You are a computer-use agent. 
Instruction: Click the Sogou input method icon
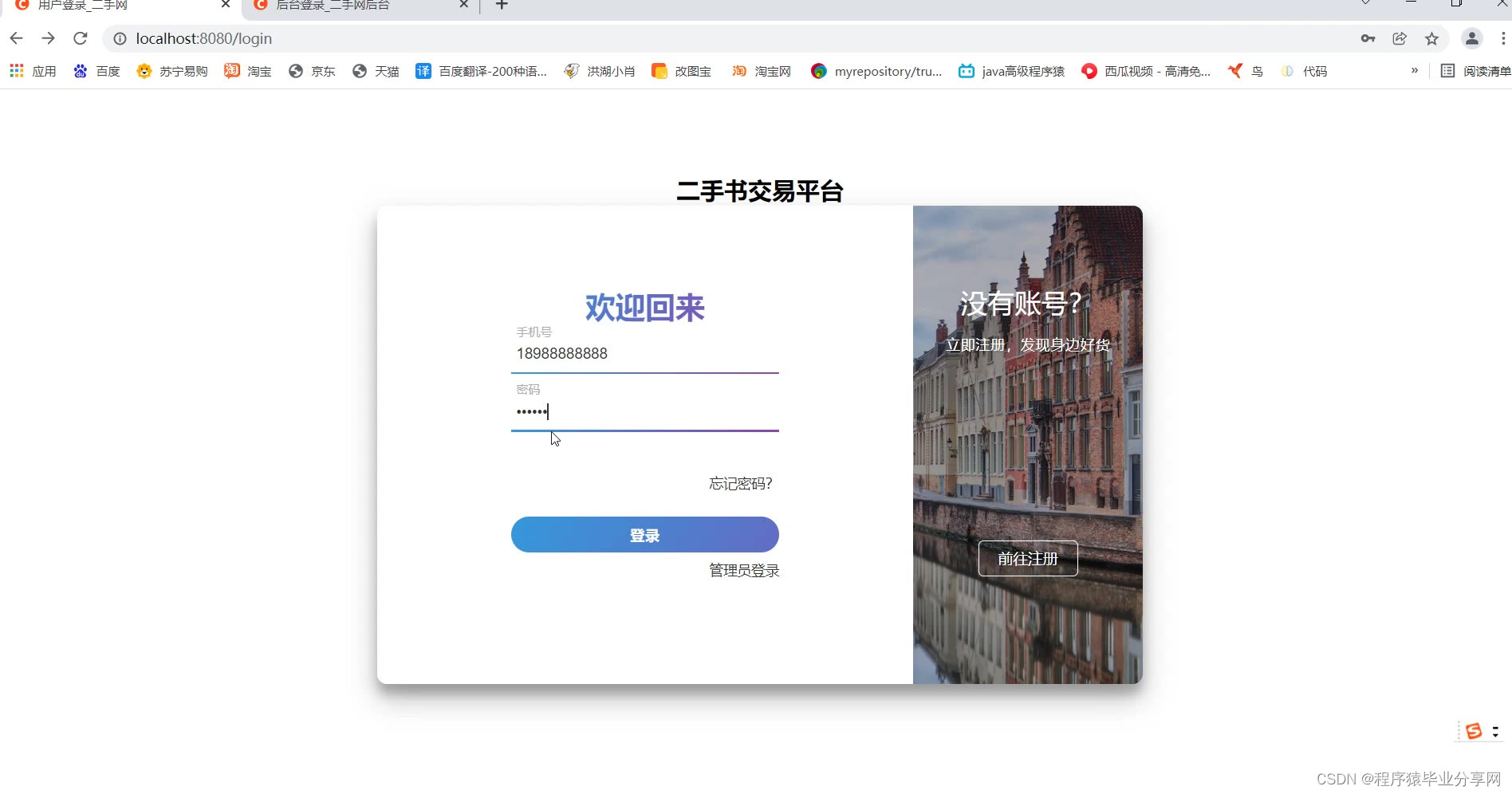tap(1474, 731)
